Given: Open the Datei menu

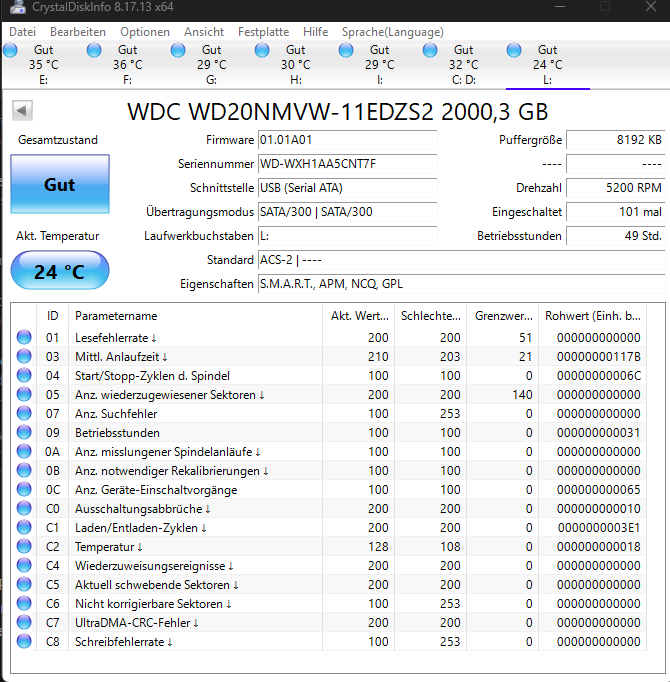Looking at the screenshot, I should 23,32.
